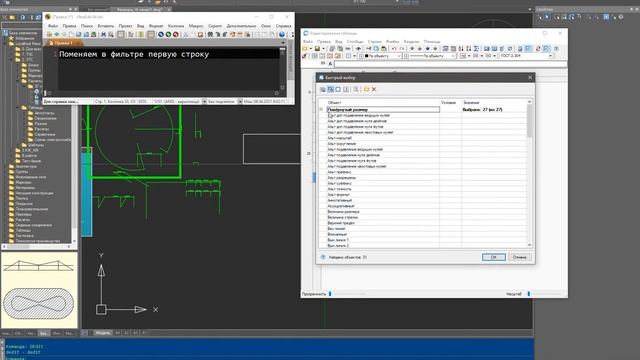Click the yellow folder icon in Quick Select toolbar
This screenshot has width=640, height=360.
pyautogui.click(x=366, y=89)
